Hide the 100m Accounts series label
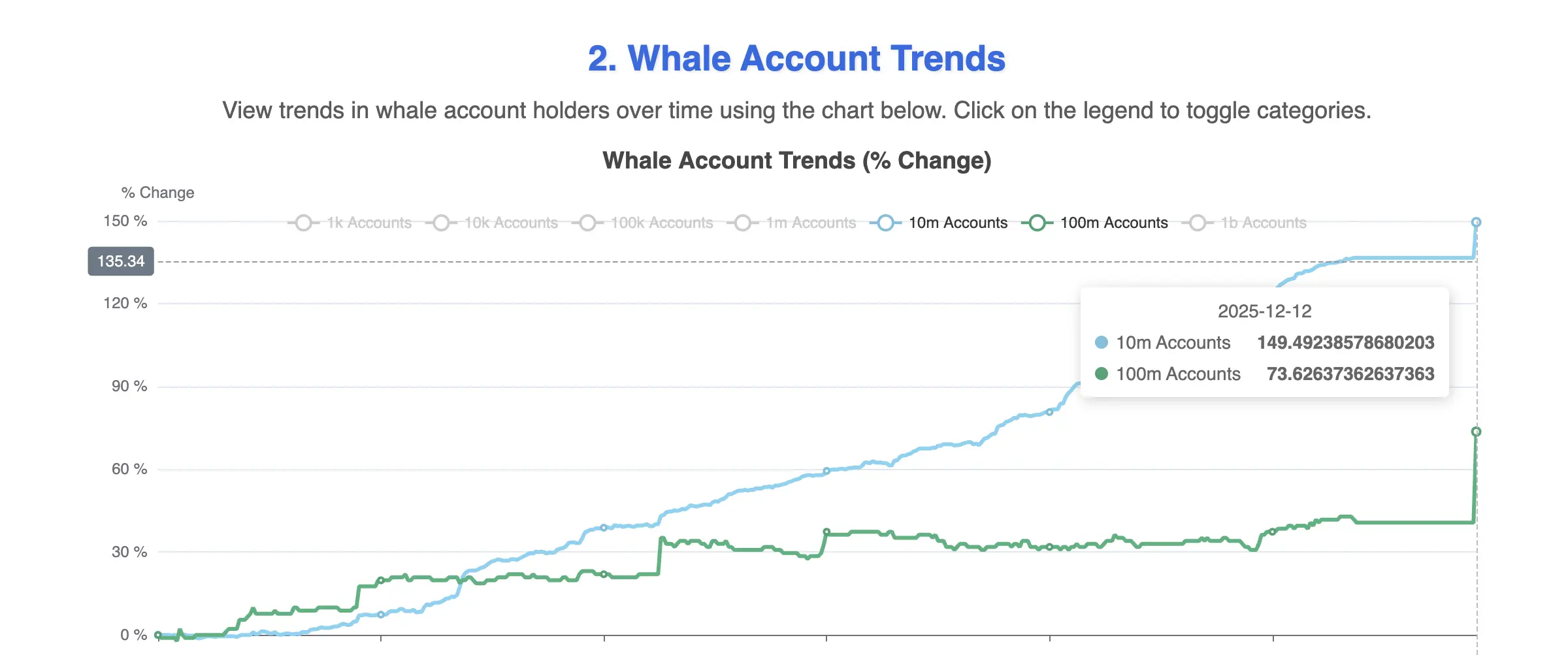Image resolution: width=1568 pixels, height=657 pixels. tap(1114, 223)
